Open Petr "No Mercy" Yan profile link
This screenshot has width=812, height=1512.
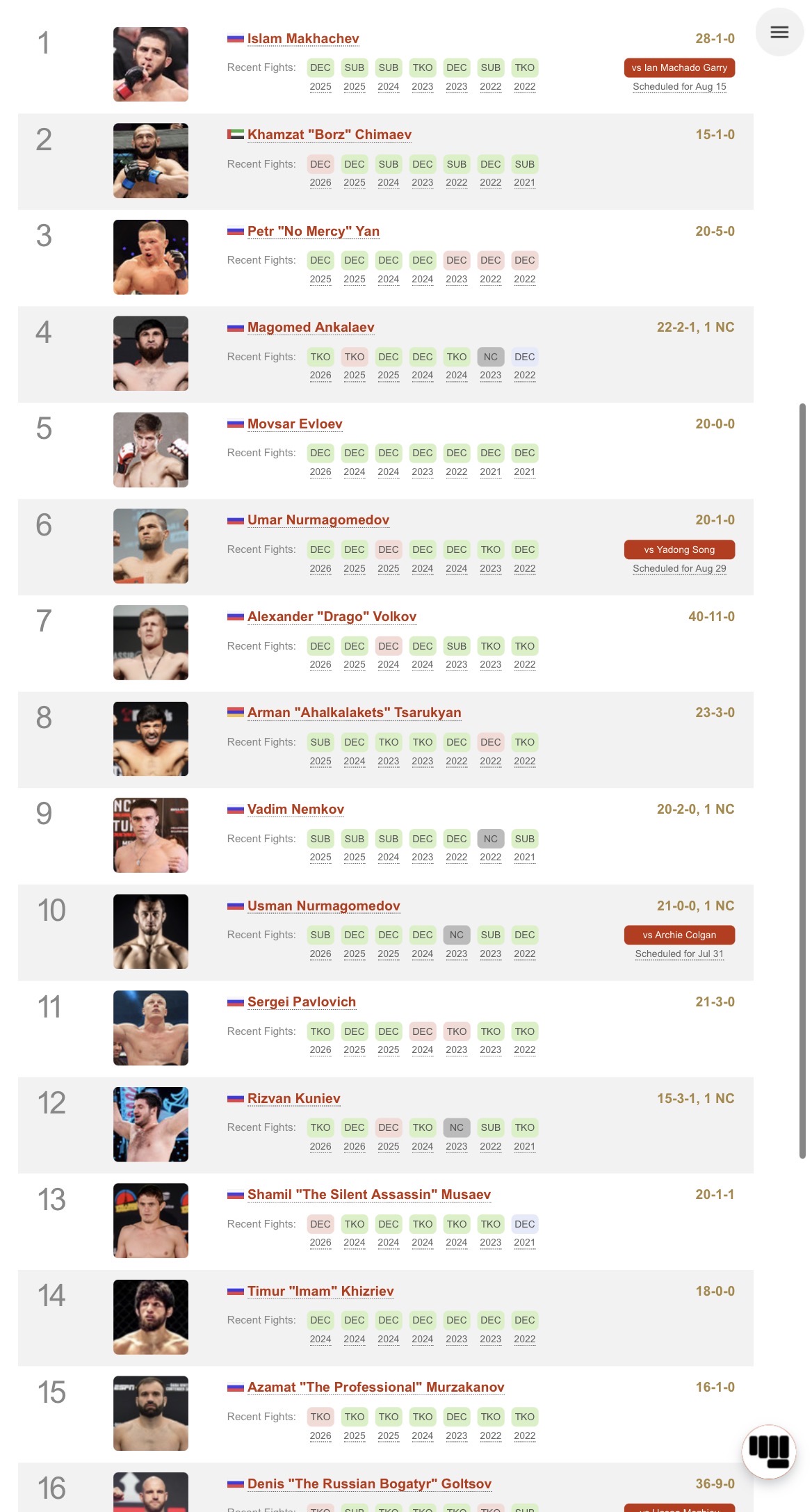314,231
